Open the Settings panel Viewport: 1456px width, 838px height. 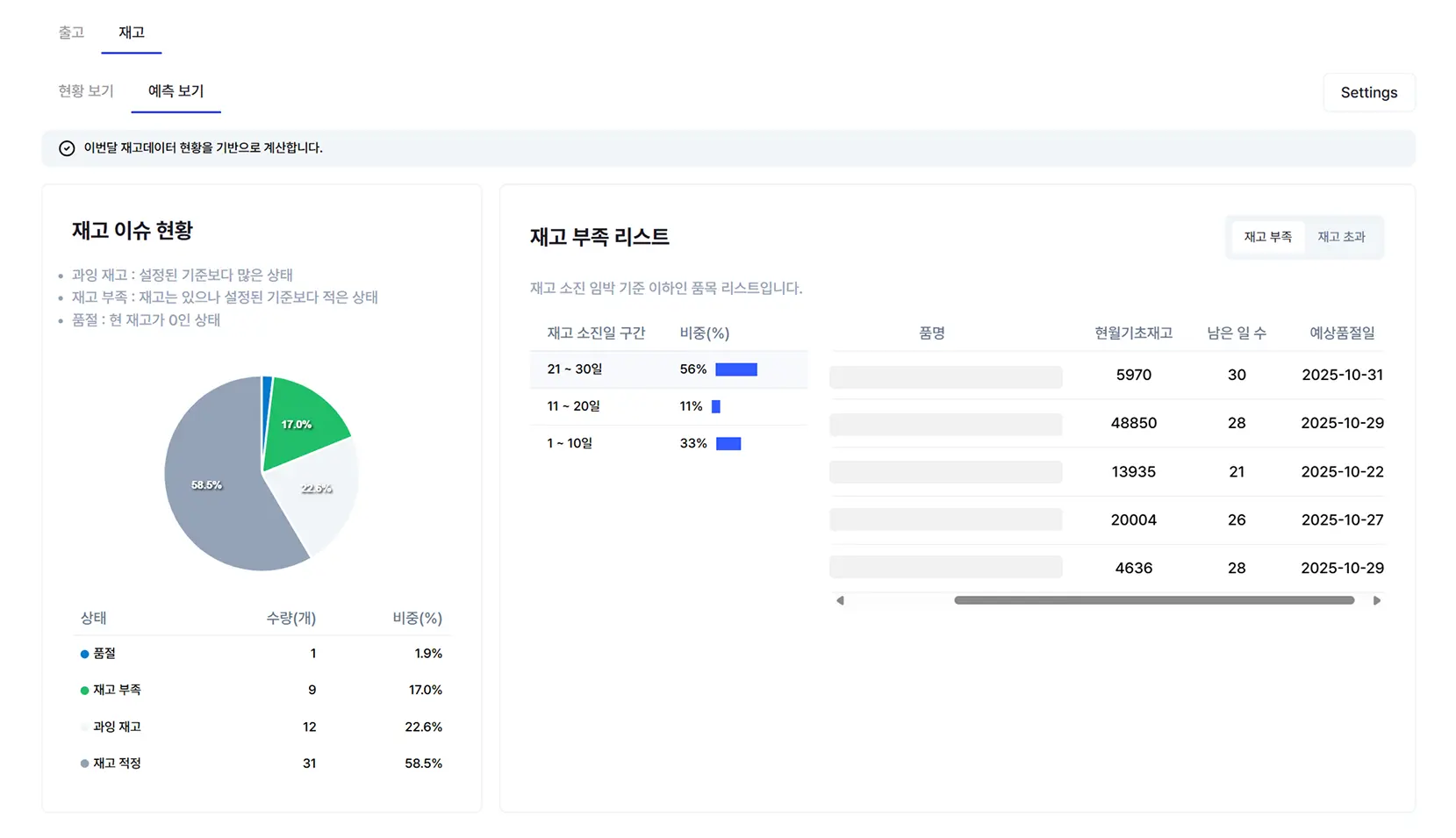pos(1368,92)
